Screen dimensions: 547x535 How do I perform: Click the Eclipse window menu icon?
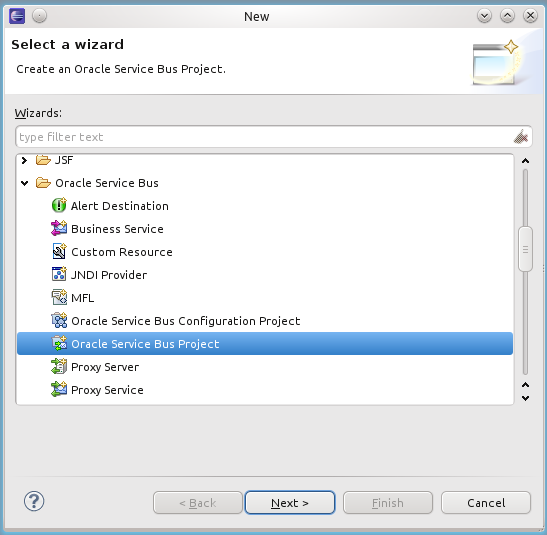tap(17, 16)
